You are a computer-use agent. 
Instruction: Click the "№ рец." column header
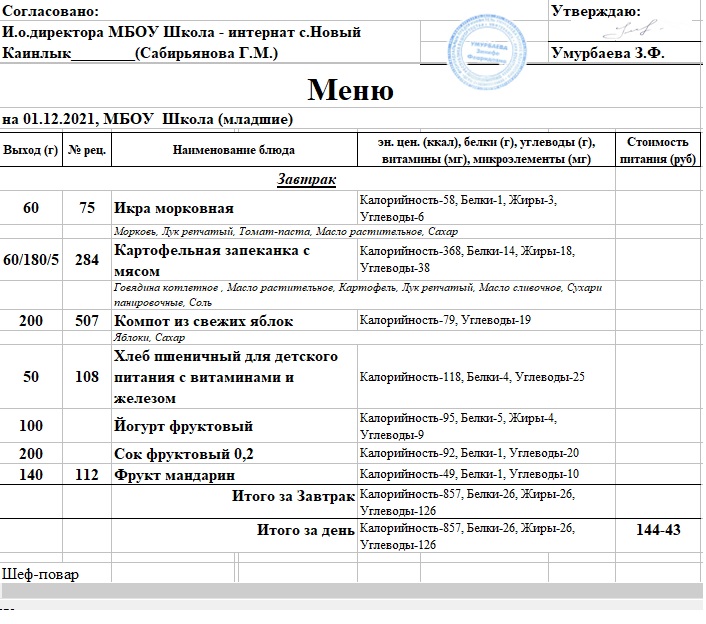(87, 150)
